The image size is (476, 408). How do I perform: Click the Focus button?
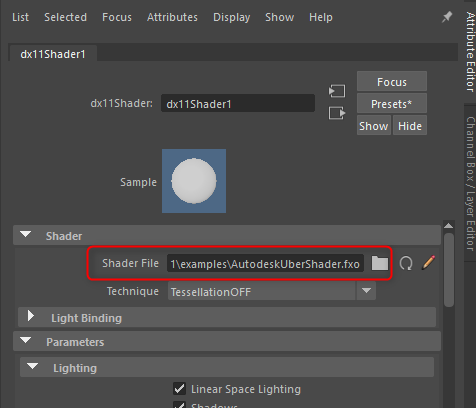click(x=392, y=81)
